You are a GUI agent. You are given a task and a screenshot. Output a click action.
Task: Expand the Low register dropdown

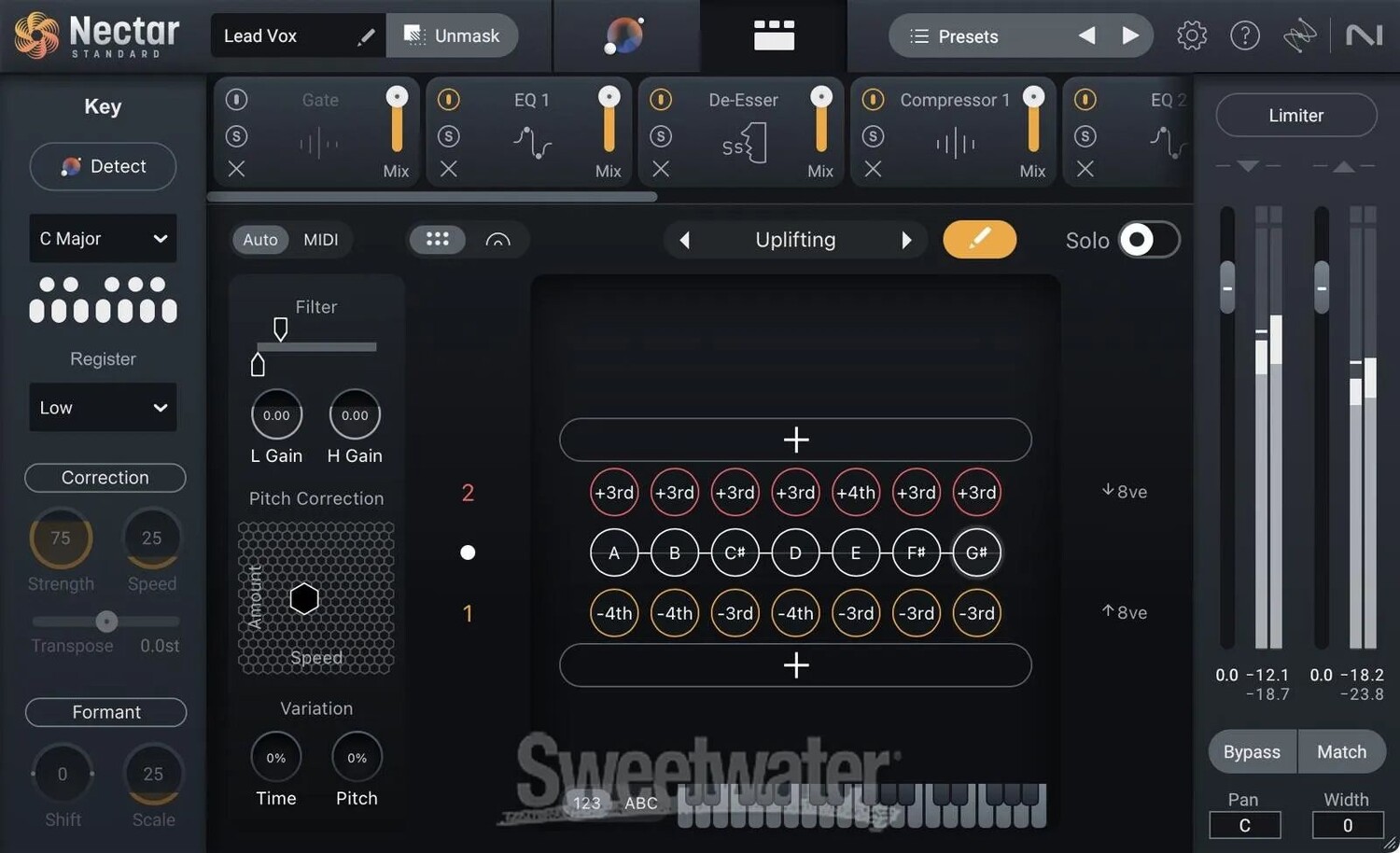click(x=103, y=408)
